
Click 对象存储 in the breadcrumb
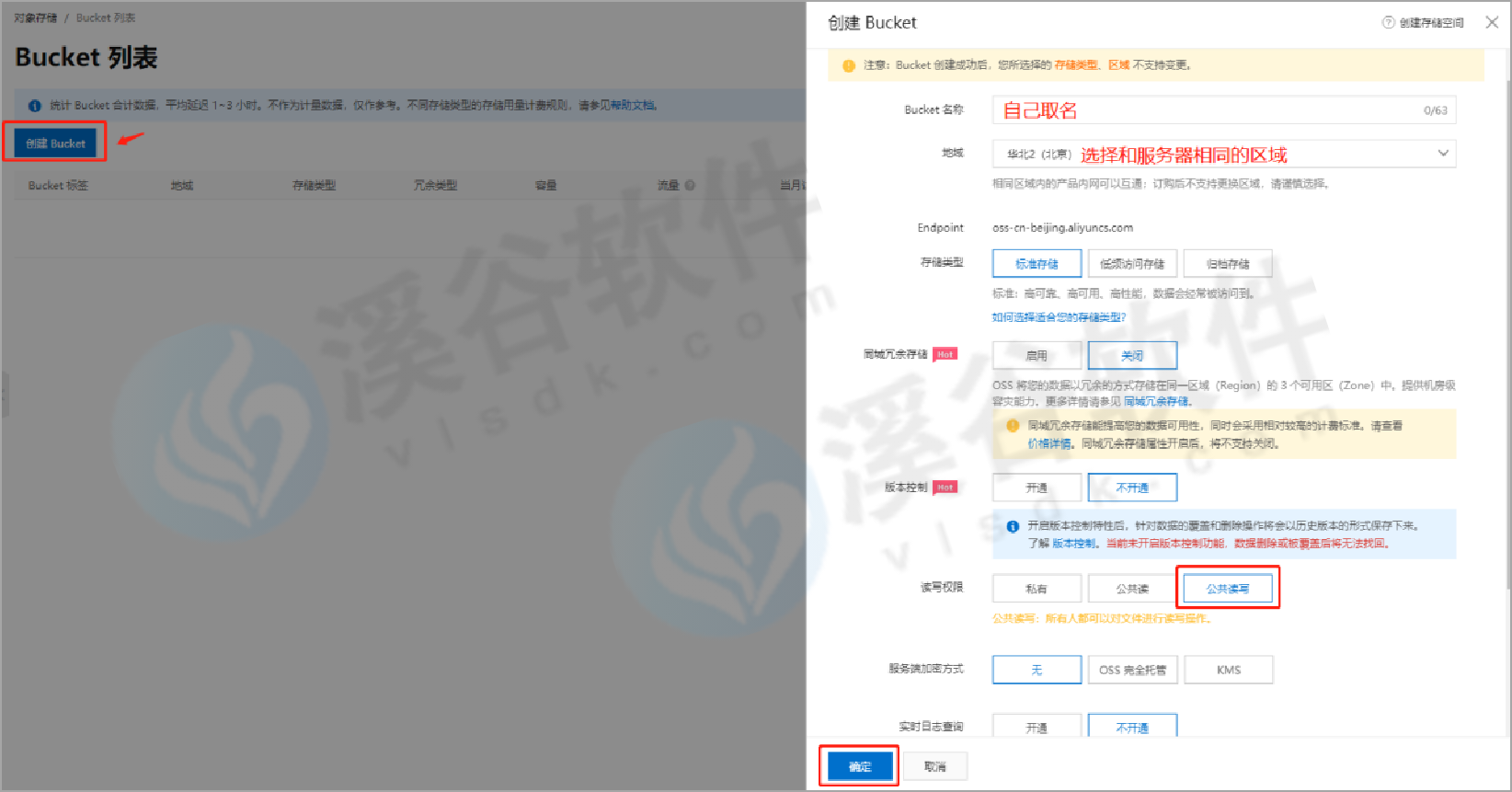point(35,17)
